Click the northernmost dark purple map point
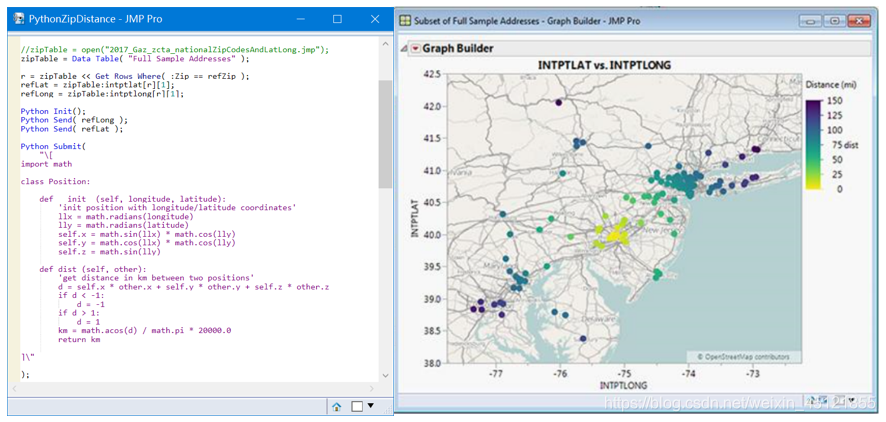This screenshot has height=422, width=886. [558, 102]
